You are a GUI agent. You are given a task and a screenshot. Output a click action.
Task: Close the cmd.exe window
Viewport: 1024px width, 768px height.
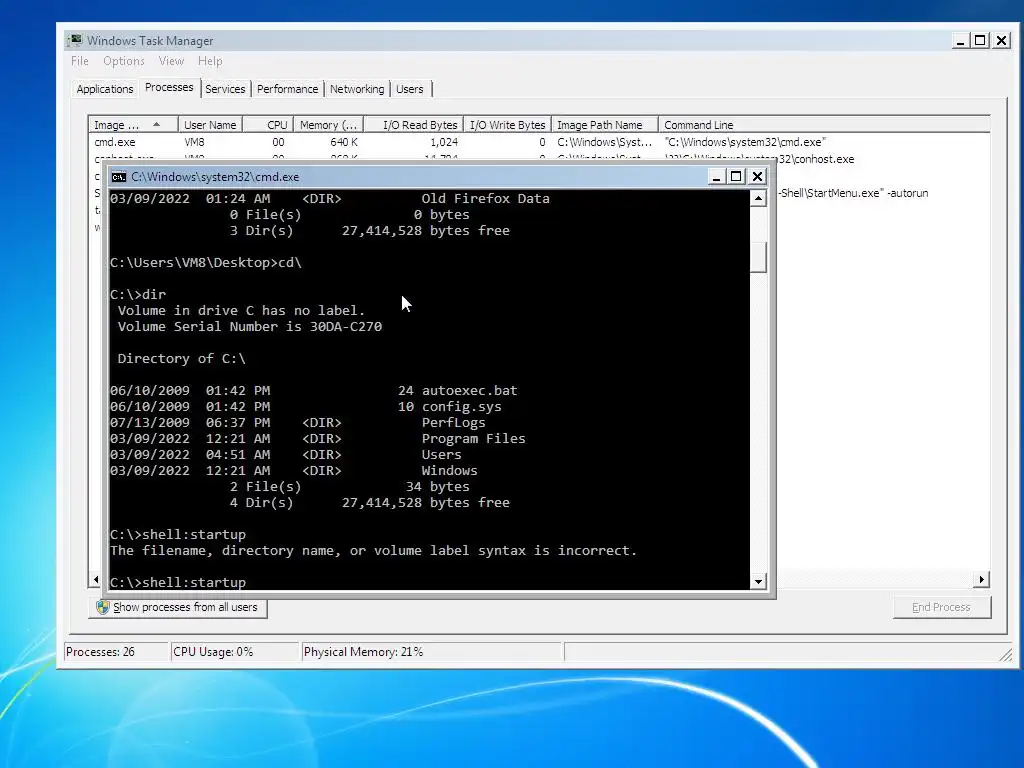(757, 177)
